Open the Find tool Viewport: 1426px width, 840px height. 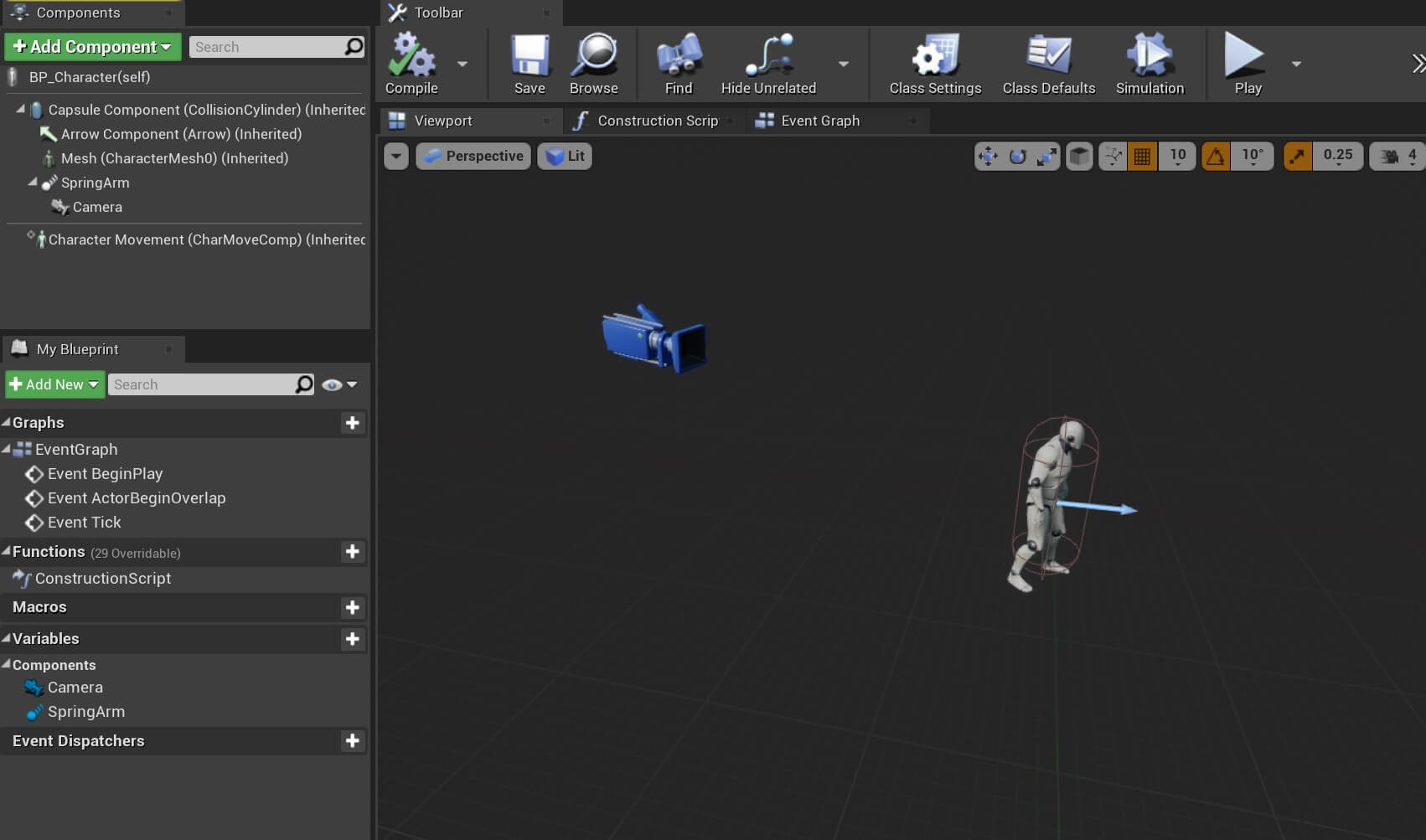(x=679, y=64)
